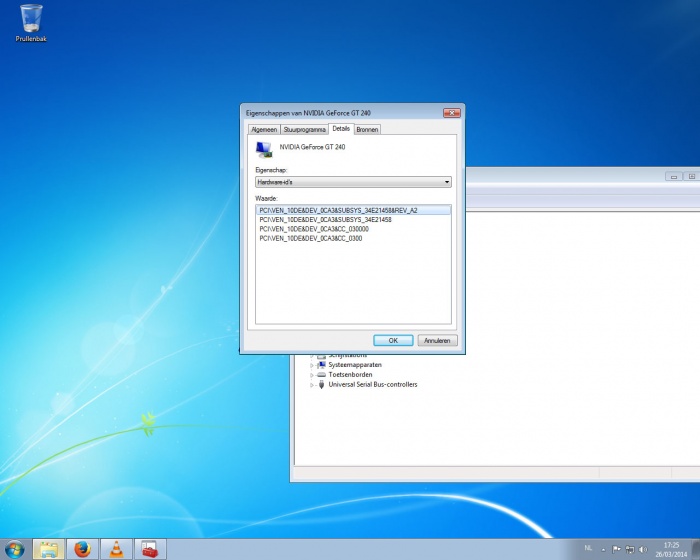Click the OK button

tap(393, 340)
